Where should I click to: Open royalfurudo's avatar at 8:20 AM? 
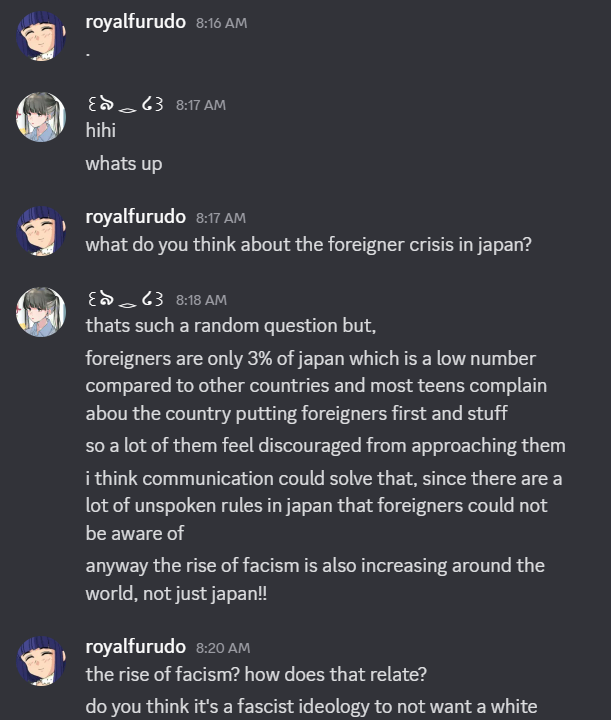tap(41, 661)
